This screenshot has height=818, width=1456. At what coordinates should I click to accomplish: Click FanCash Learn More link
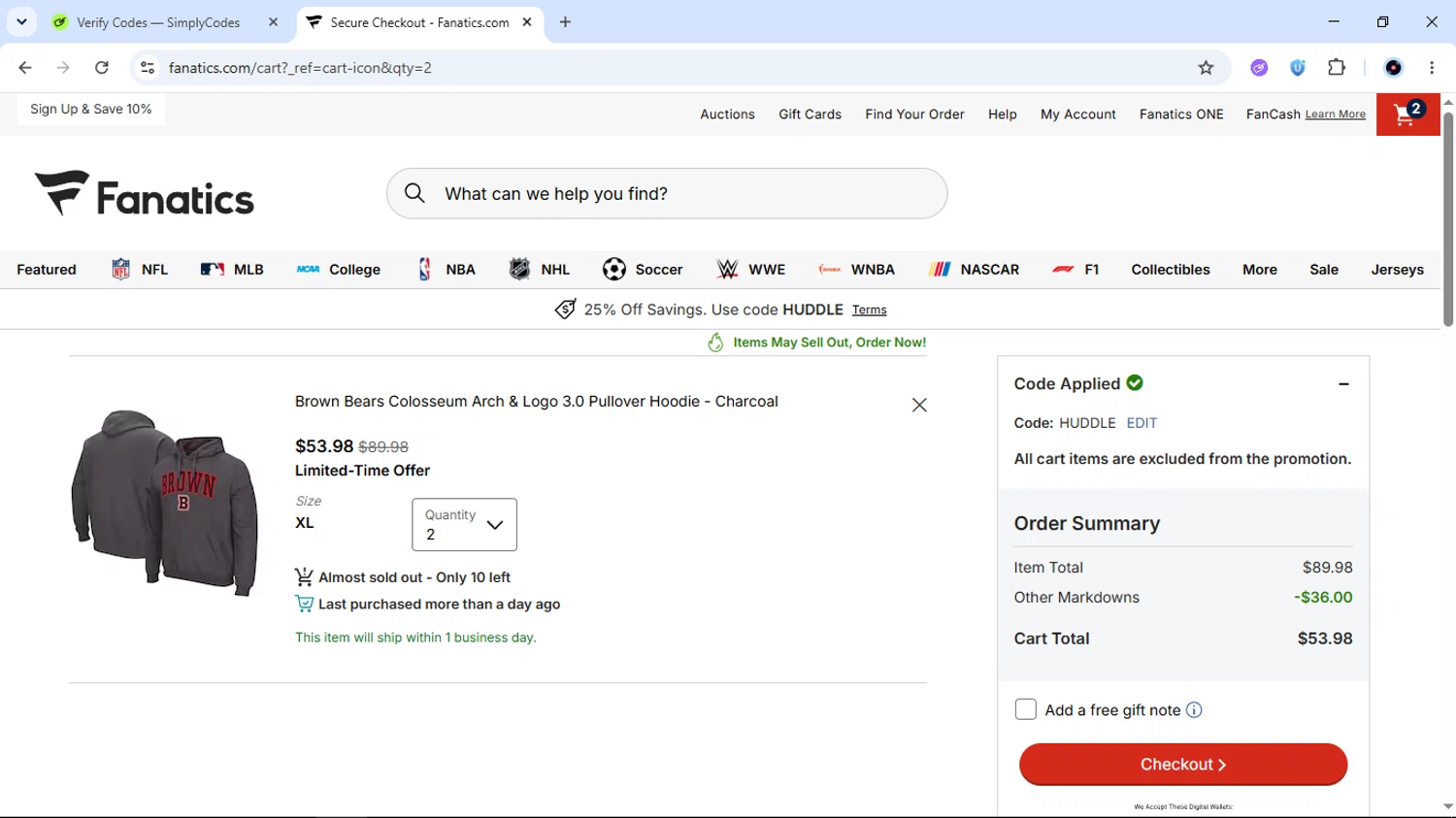[x=1336, y=115]
